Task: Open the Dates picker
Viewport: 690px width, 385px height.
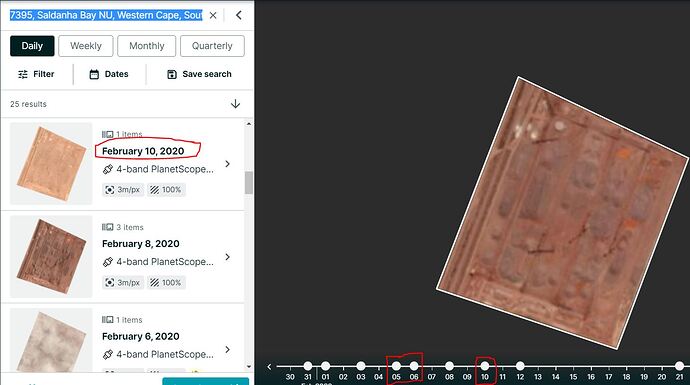Action: point(109,74)
